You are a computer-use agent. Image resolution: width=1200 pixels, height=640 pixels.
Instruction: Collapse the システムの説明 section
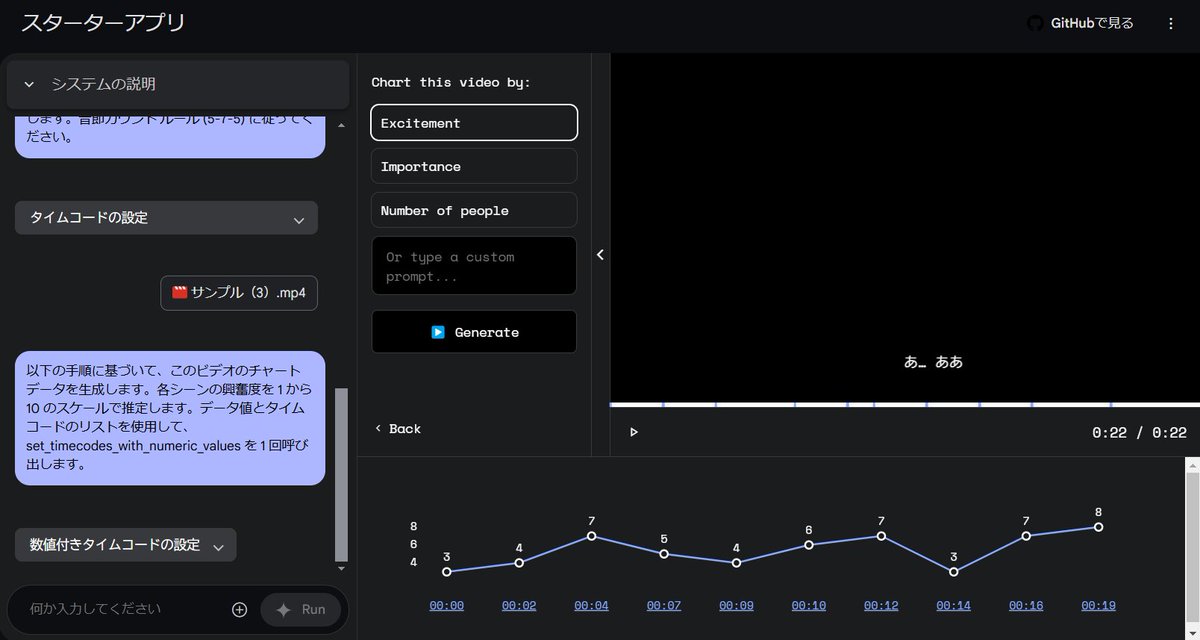click(178, 84)
